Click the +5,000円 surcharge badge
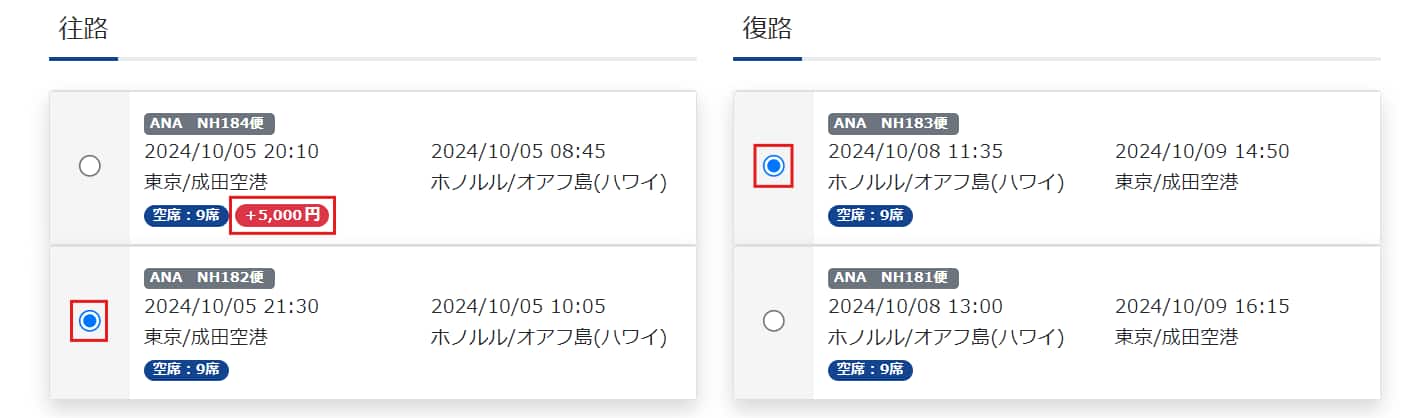 (x=282, y=215)
